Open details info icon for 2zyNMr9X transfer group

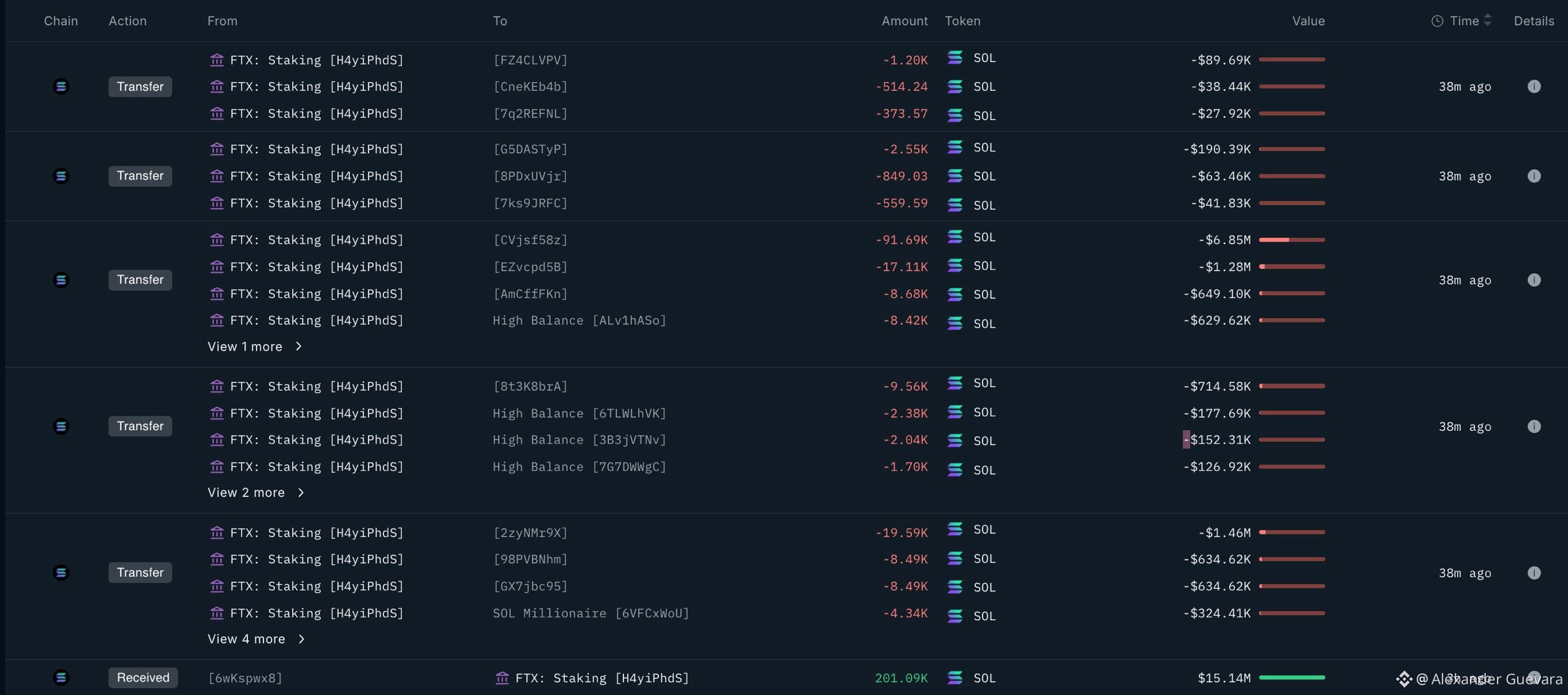pyautogui.click(x=1534, y=572)
